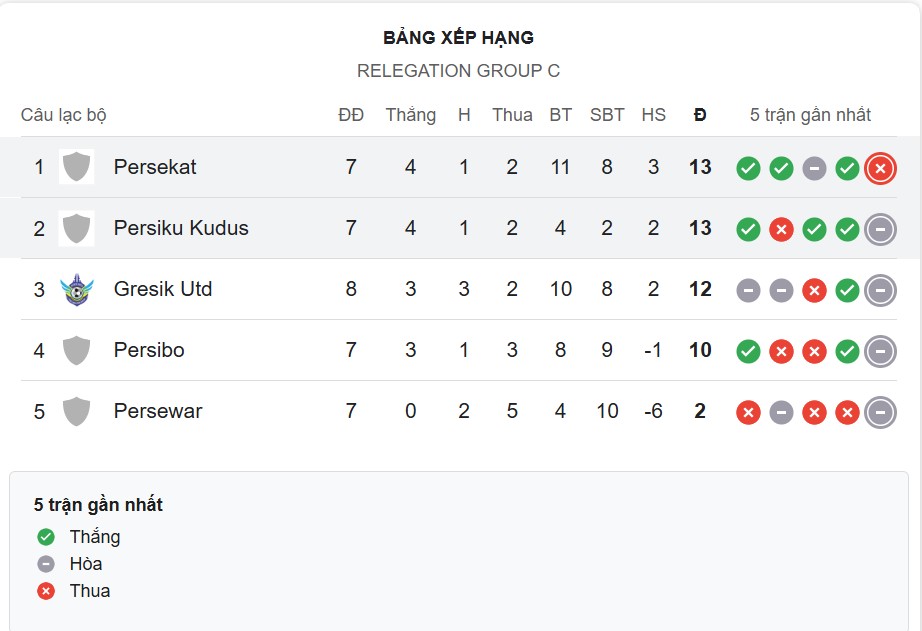
Task: Click Persiku Kudus's last draw indicator
Action: point(878,228)
